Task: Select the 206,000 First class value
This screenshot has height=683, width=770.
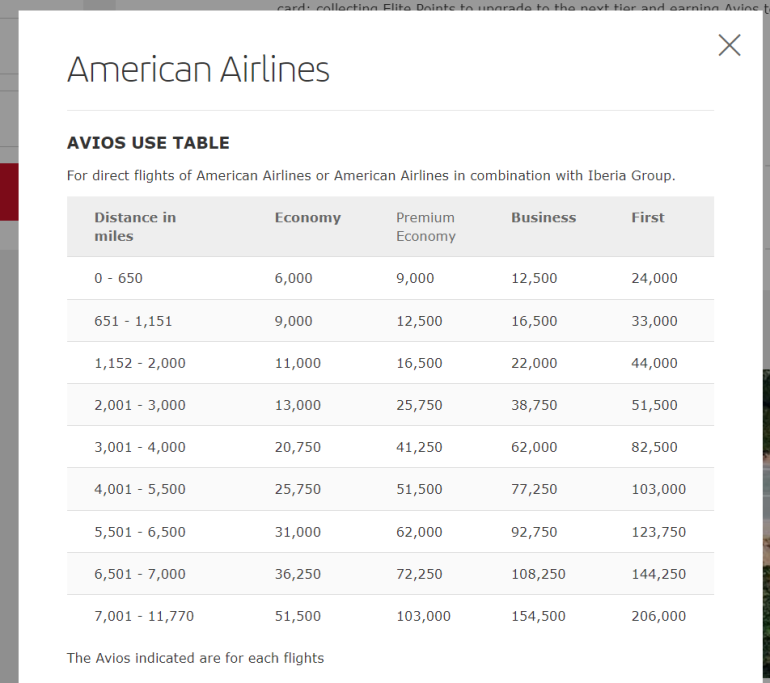Action: coord(659,616)
